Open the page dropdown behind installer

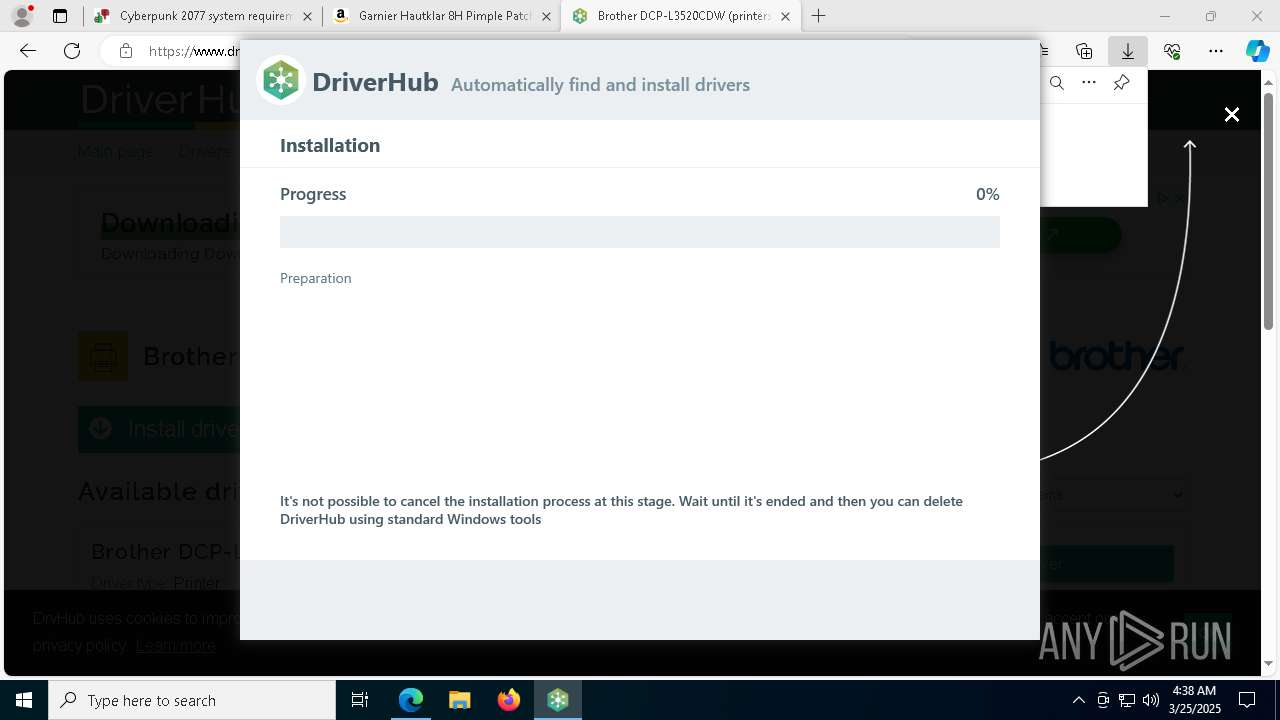1112,494
